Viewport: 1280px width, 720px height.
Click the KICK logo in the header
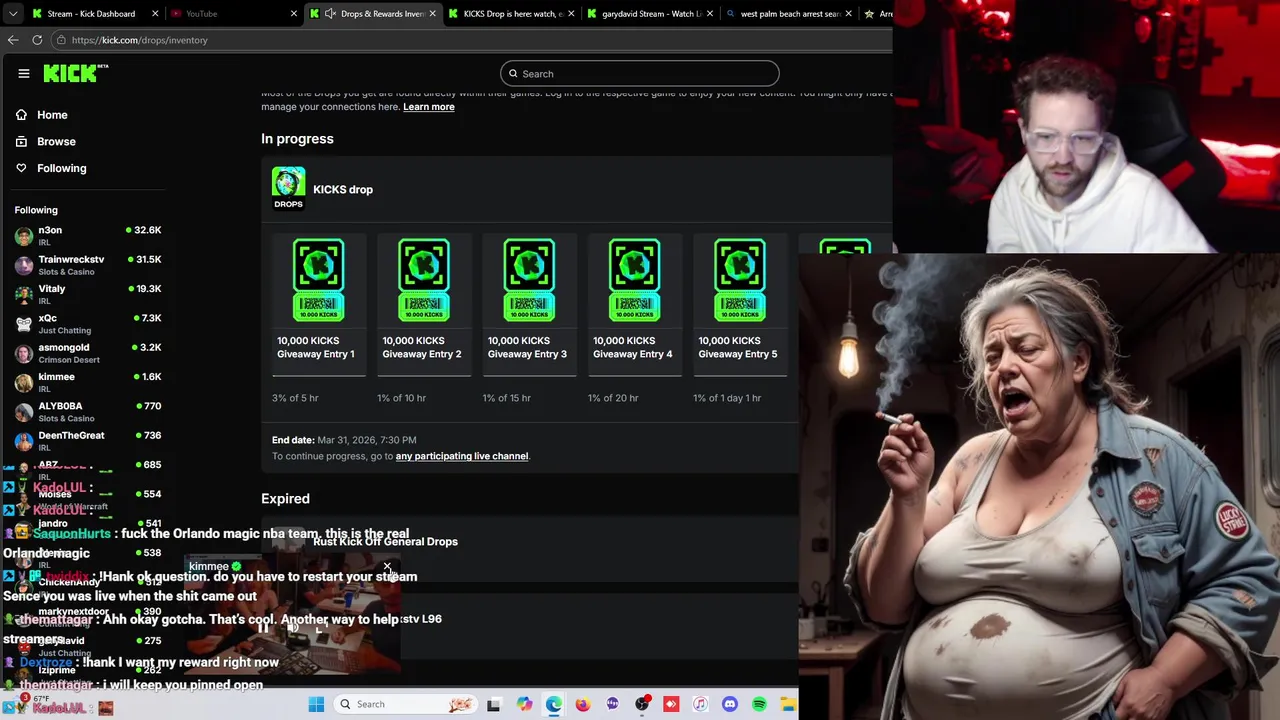[76, 73]
